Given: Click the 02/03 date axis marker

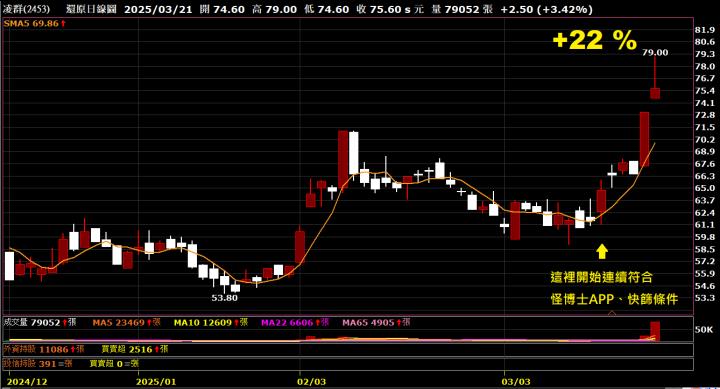Looking at the screenshot, I should [311, 382].
